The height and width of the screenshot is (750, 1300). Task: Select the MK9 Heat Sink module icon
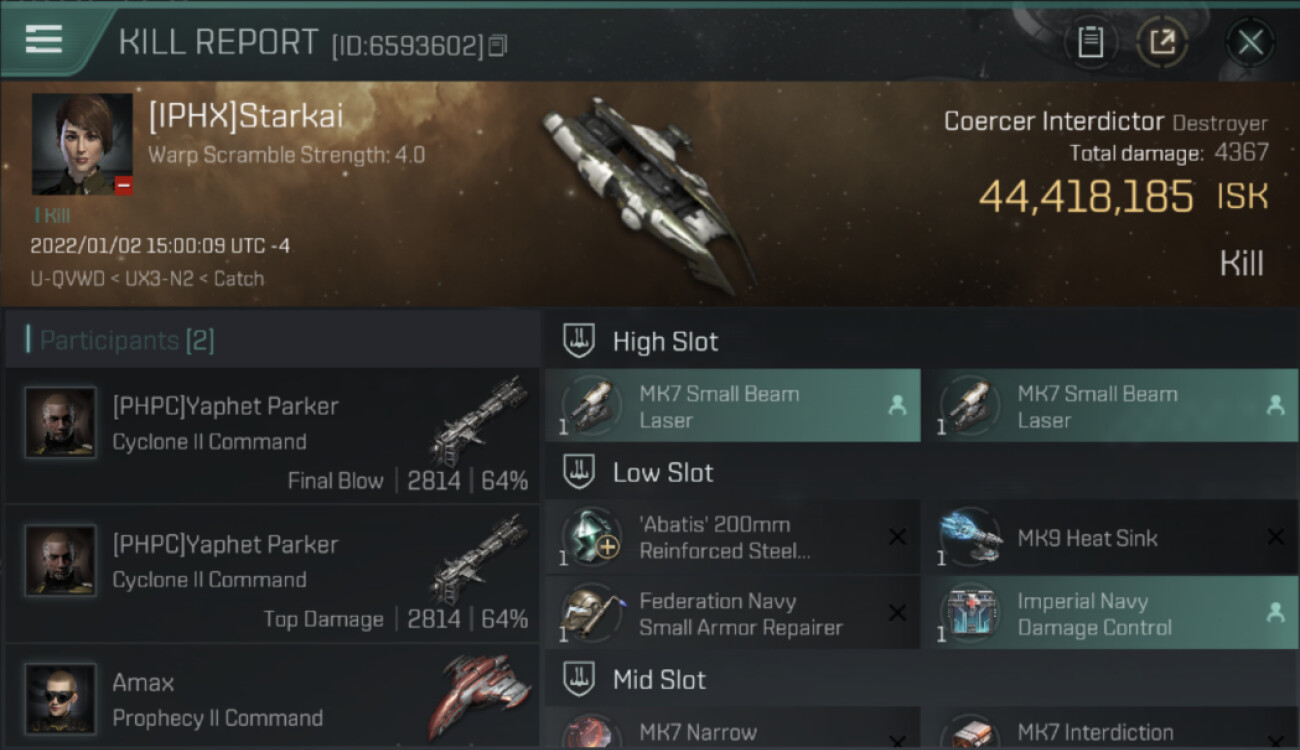pyautogui.click(x=970, y=537)
